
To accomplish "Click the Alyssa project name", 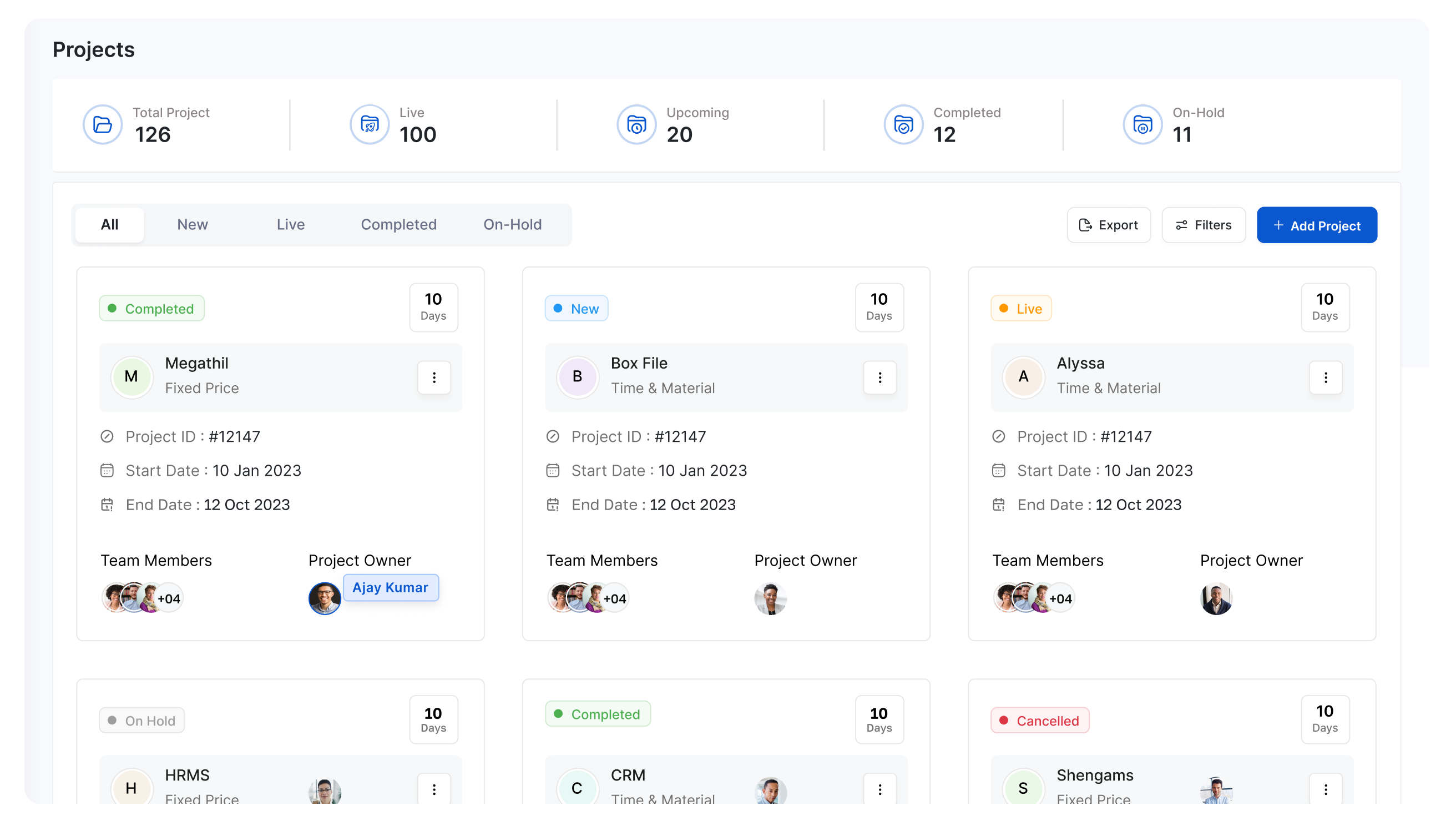I will tap(1080, 363).
